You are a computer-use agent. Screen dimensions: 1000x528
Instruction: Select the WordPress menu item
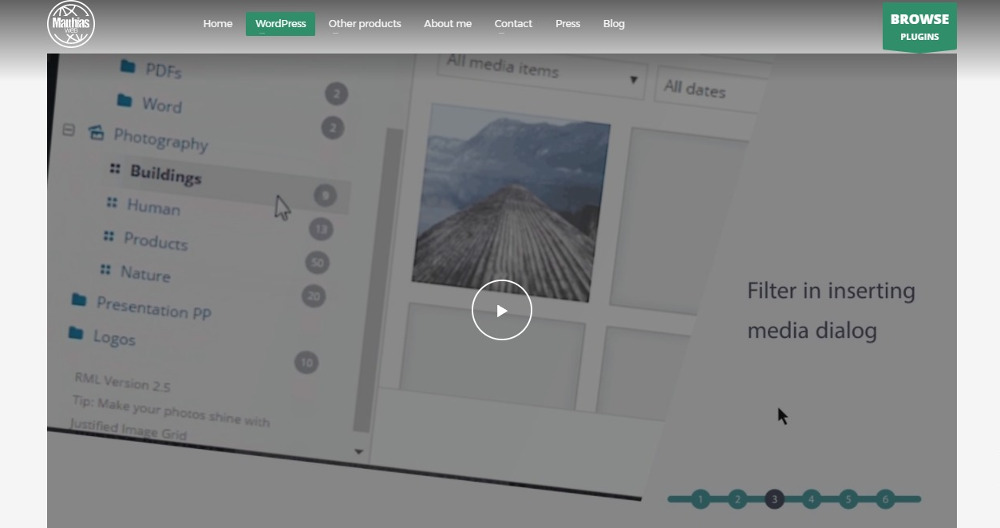280,24
